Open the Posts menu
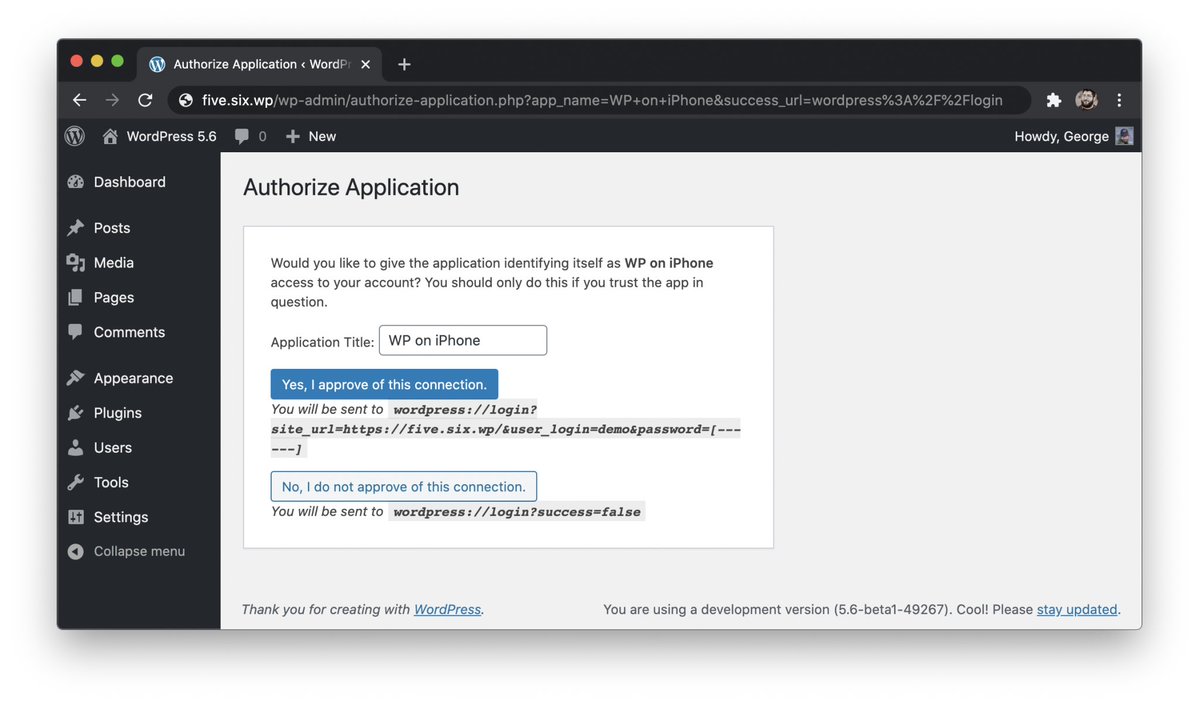Screen dimensions: 1199x705 (112, 228)
